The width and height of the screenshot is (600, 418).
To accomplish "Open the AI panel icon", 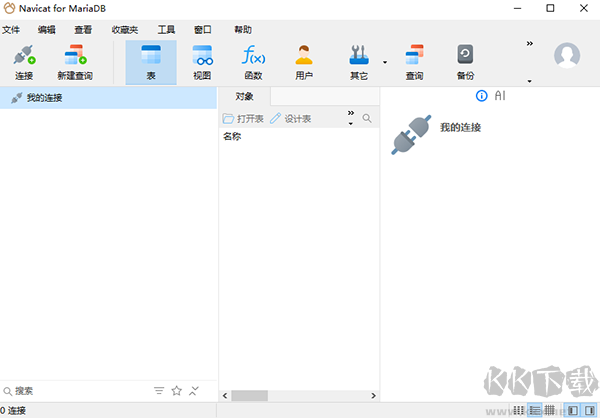I will point(500,96).
